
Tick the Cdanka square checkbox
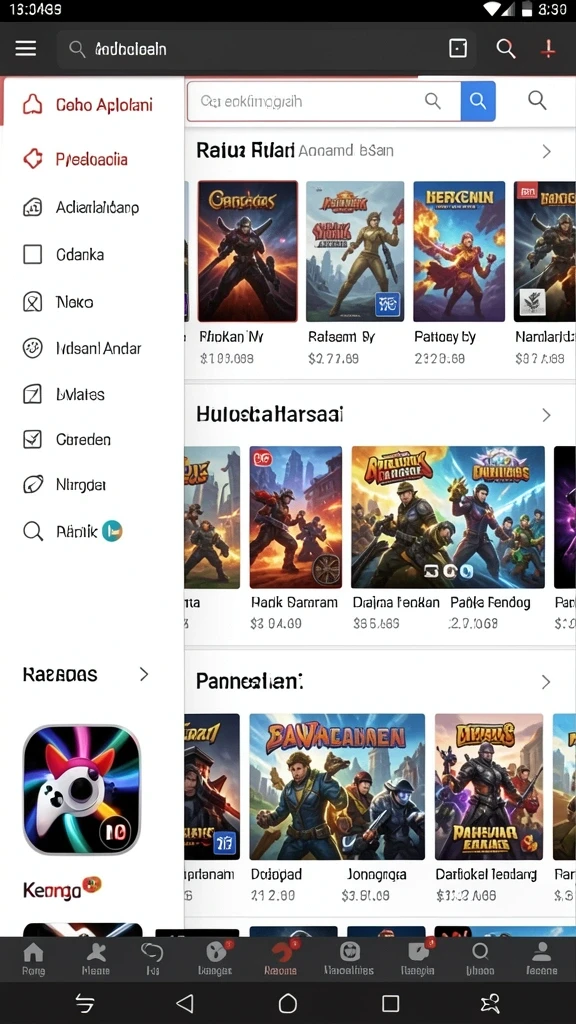33,254
